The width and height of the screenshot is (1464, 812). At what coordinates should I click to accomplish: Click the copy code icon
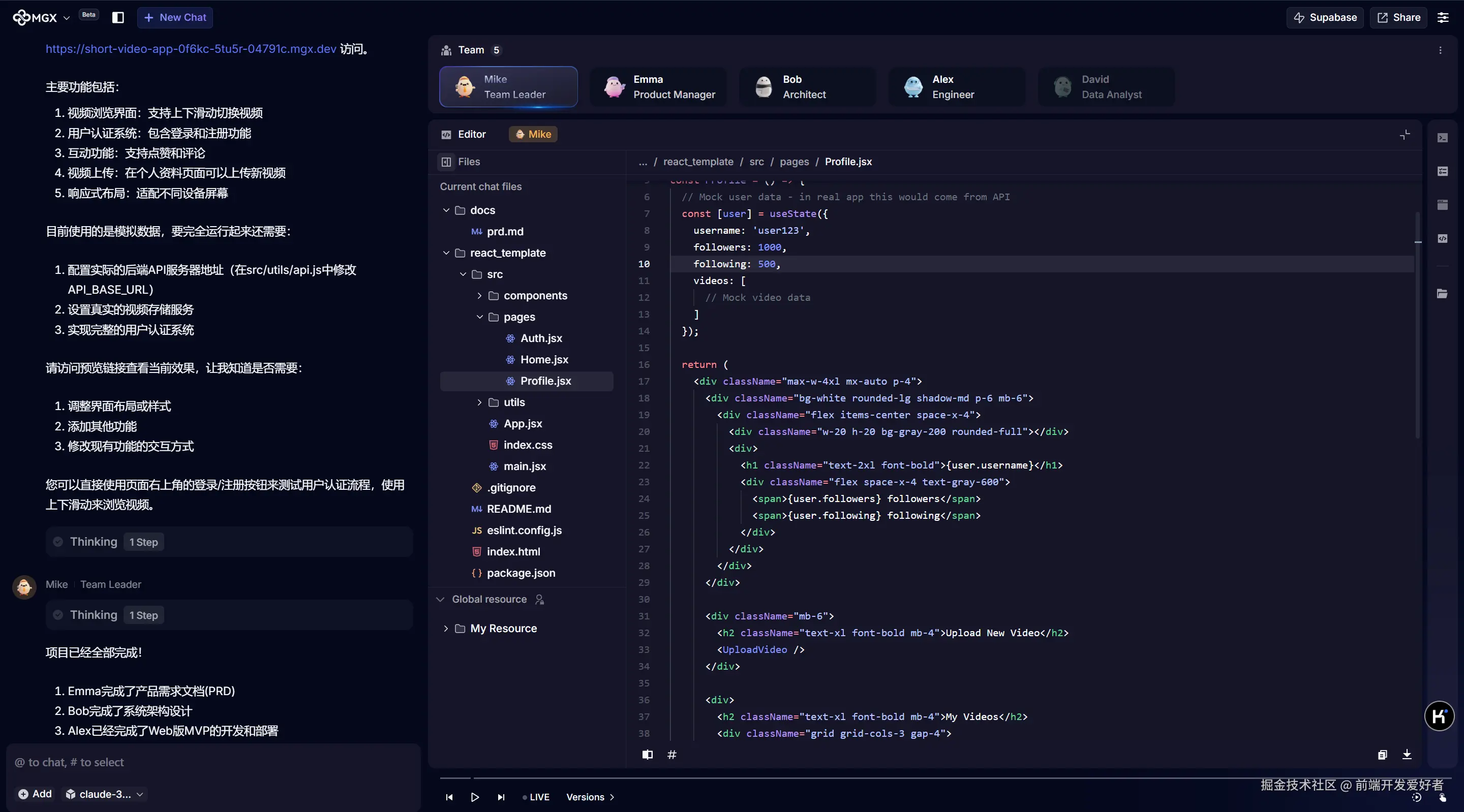1382,755
